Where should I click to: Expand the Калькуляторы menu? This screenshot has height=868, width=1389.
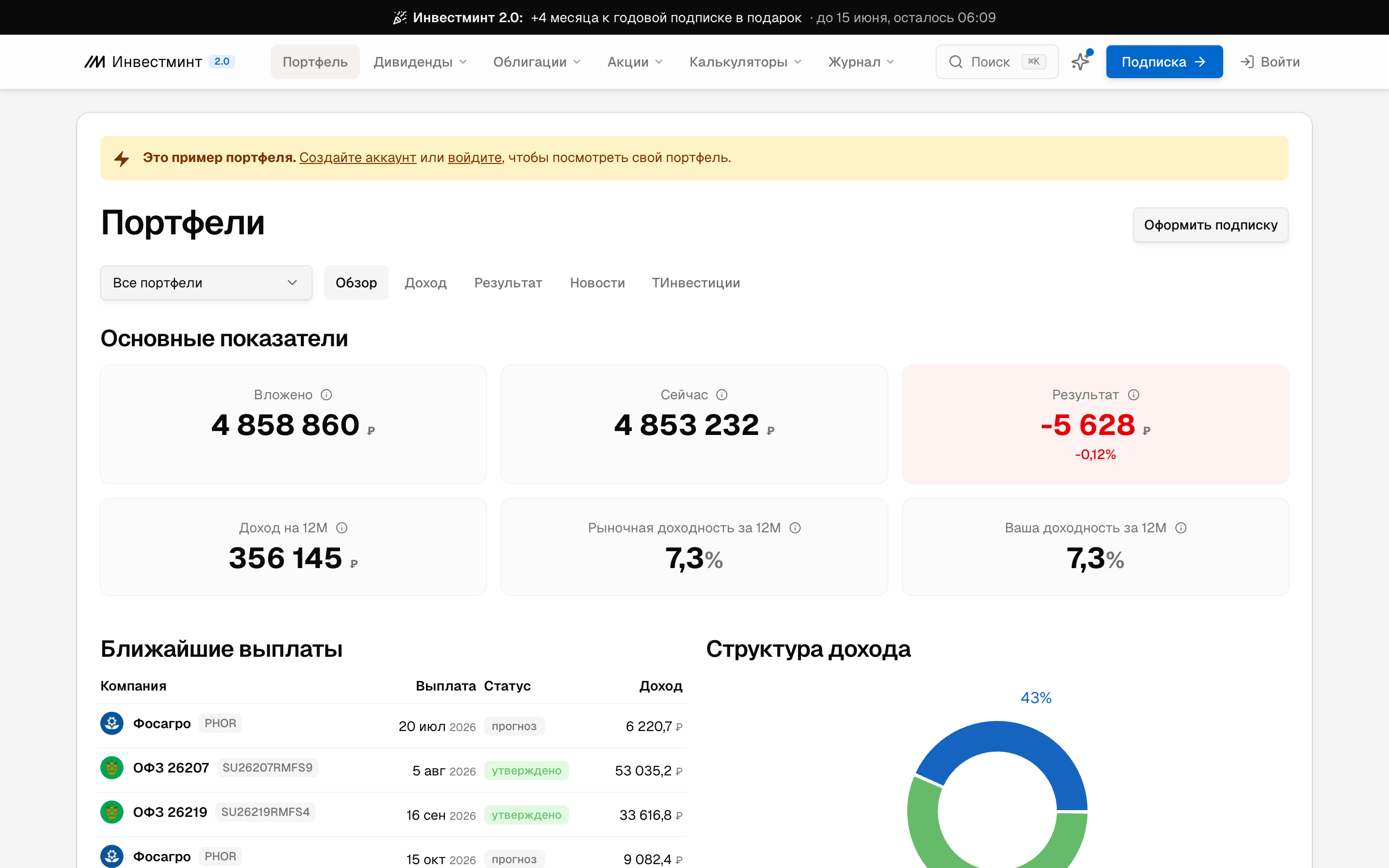pyautogui.click(x=745, y=61)
